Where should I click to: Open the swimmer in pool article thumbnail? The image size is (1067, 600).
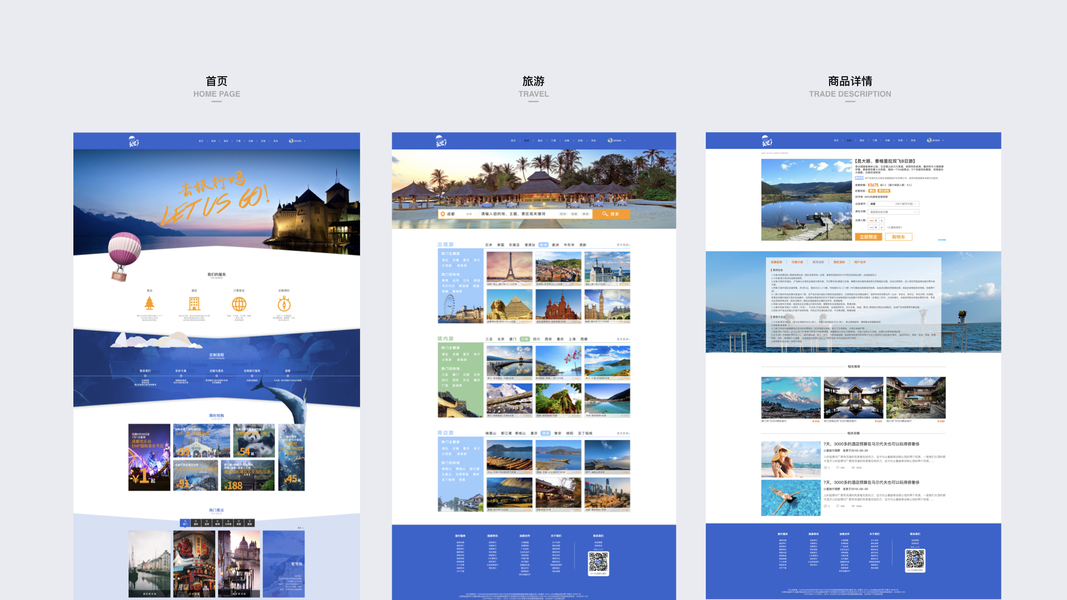(x=790, y=498)
